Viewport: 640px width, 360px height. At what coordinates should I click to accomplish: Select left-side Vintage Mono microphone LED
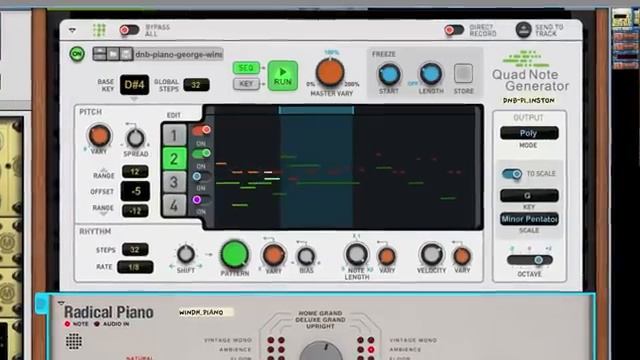pos(271,340)
